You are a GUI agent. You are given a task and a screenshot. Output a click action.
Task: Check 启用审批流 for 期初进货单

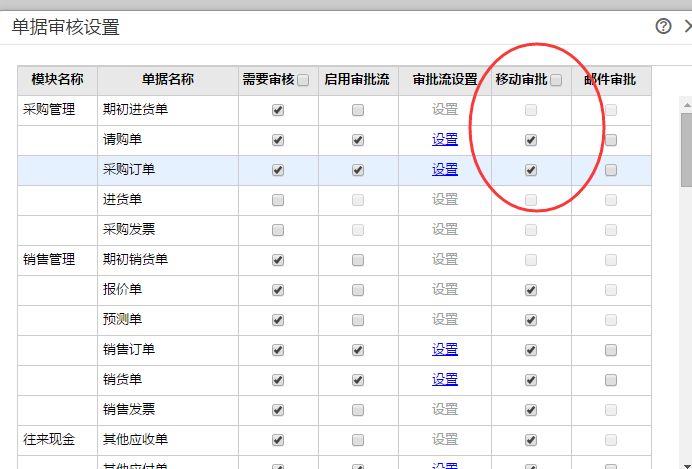(x=358, y=110)
